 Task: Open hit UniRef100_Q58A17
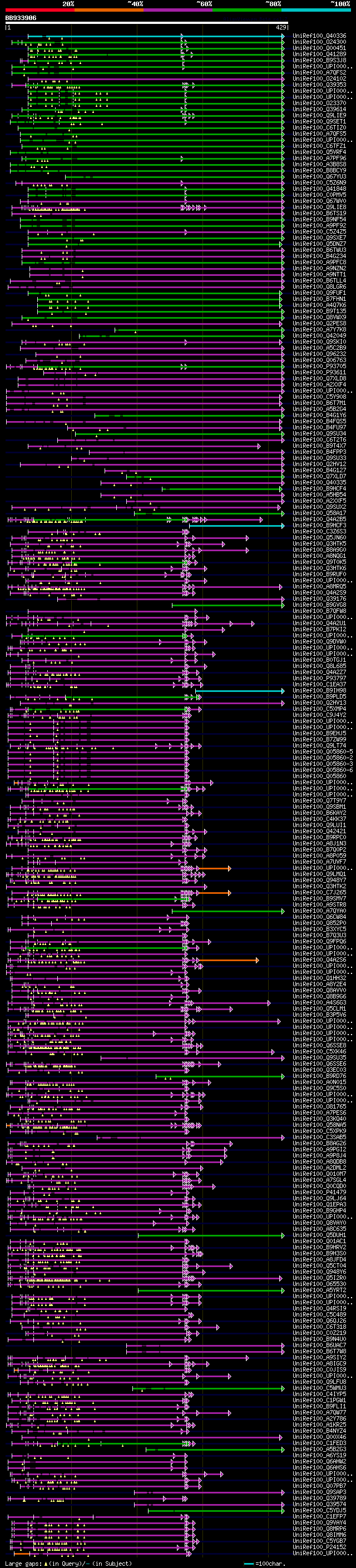(x=319, y=513)
